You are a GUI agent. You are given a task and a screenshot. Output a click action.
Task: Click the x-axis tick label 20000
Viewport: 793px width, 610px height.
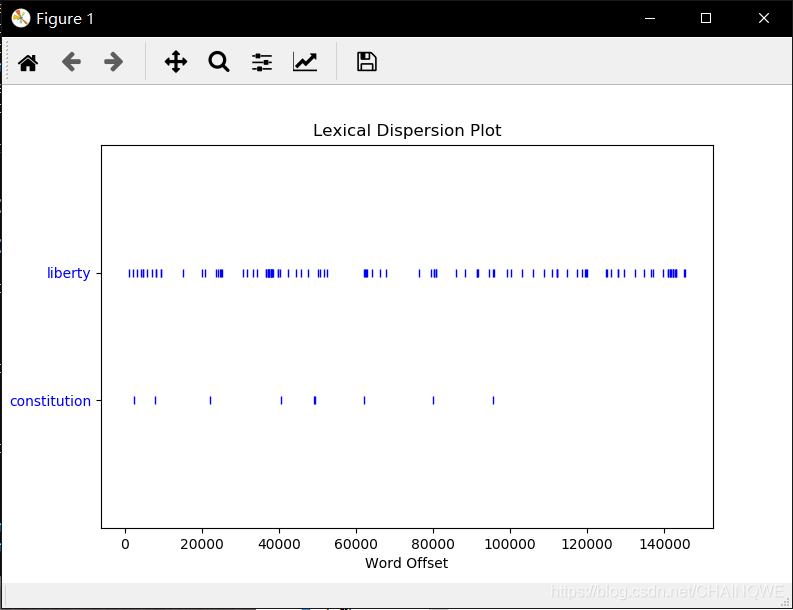(x=202, y=544)
